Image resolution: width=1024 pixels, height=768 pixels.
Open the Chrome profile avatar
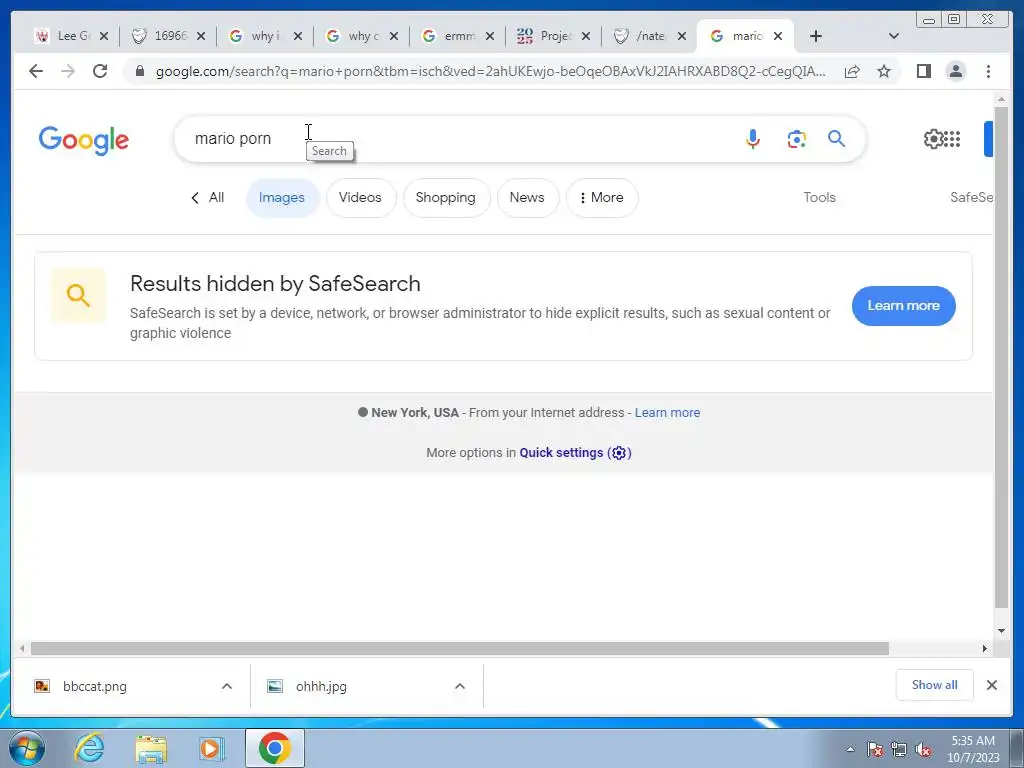[956, 71]
